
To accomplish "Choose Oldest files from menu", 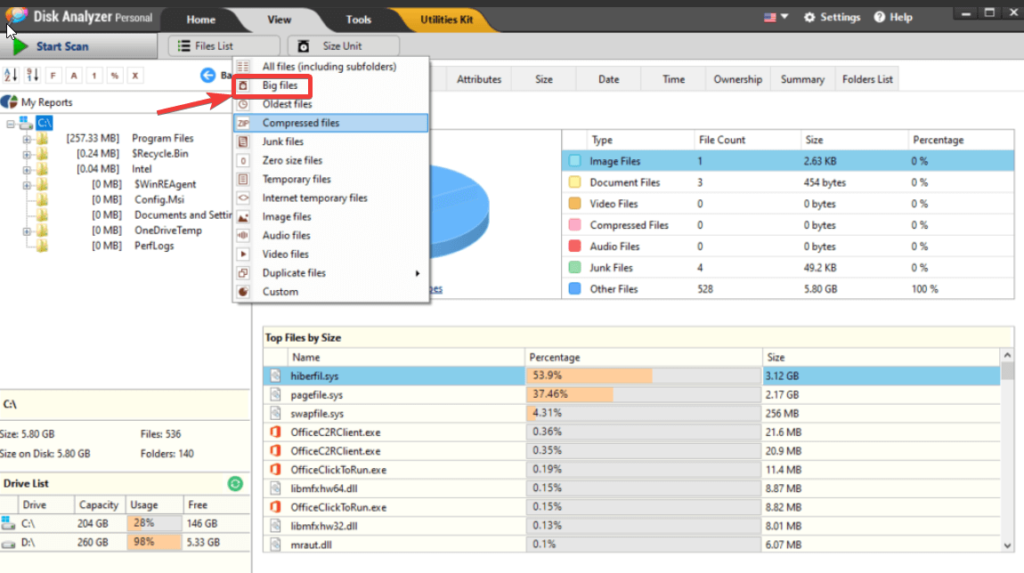I will coord(330,105).
